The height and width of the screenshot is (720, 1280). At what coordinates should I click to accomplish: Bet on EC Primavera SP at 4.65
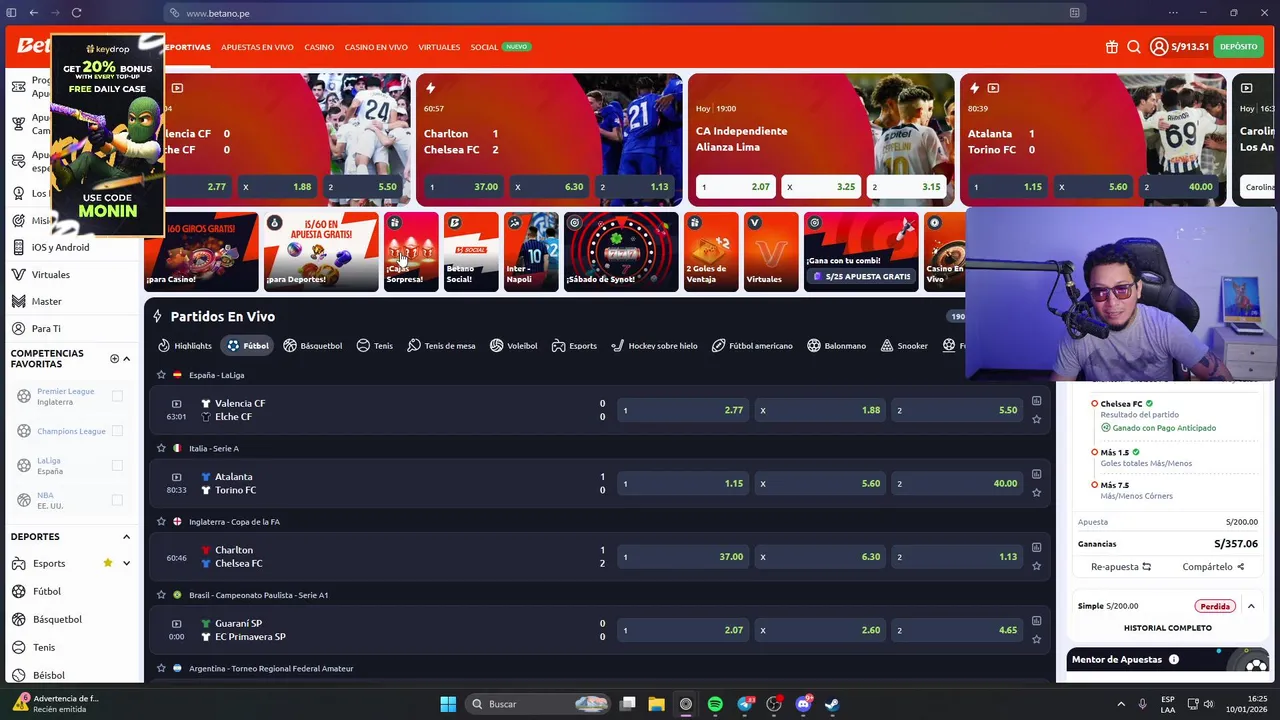click(x=956, y=630)
